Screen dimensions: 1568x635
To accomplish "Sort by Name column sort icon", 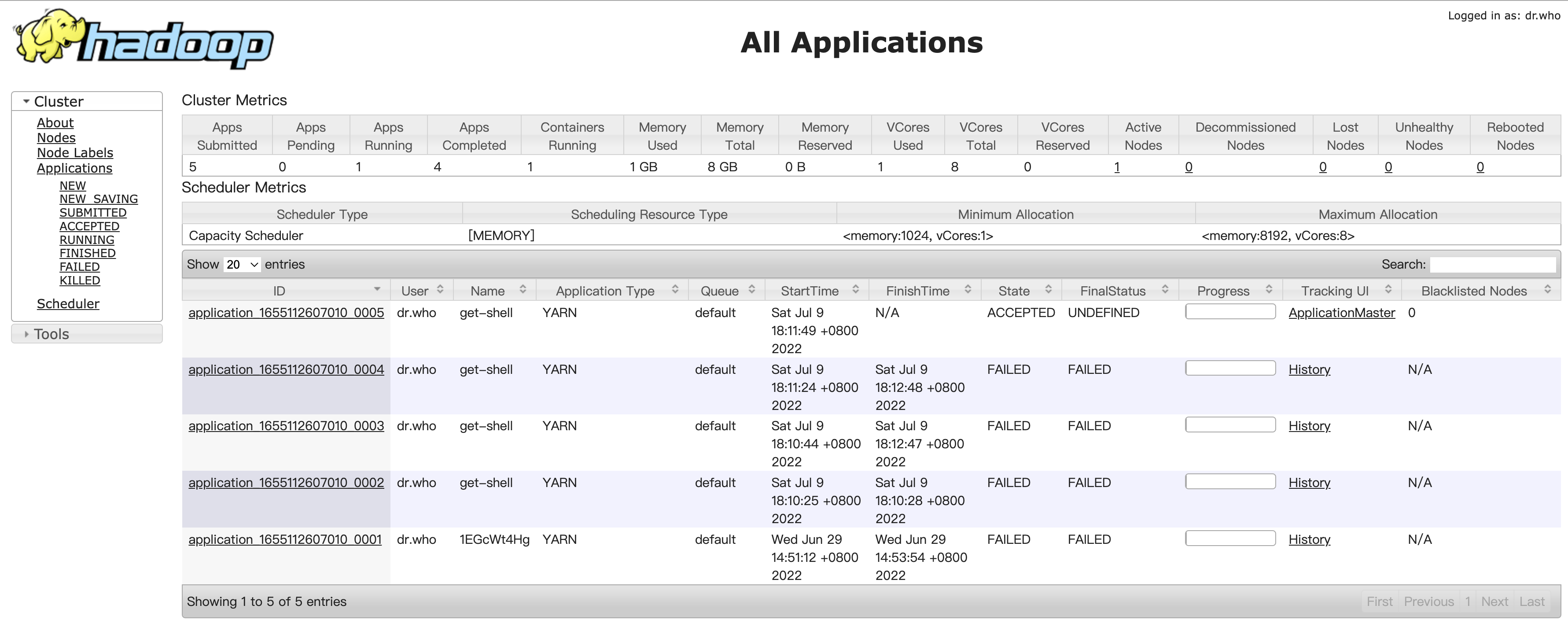I will point(522,290).
